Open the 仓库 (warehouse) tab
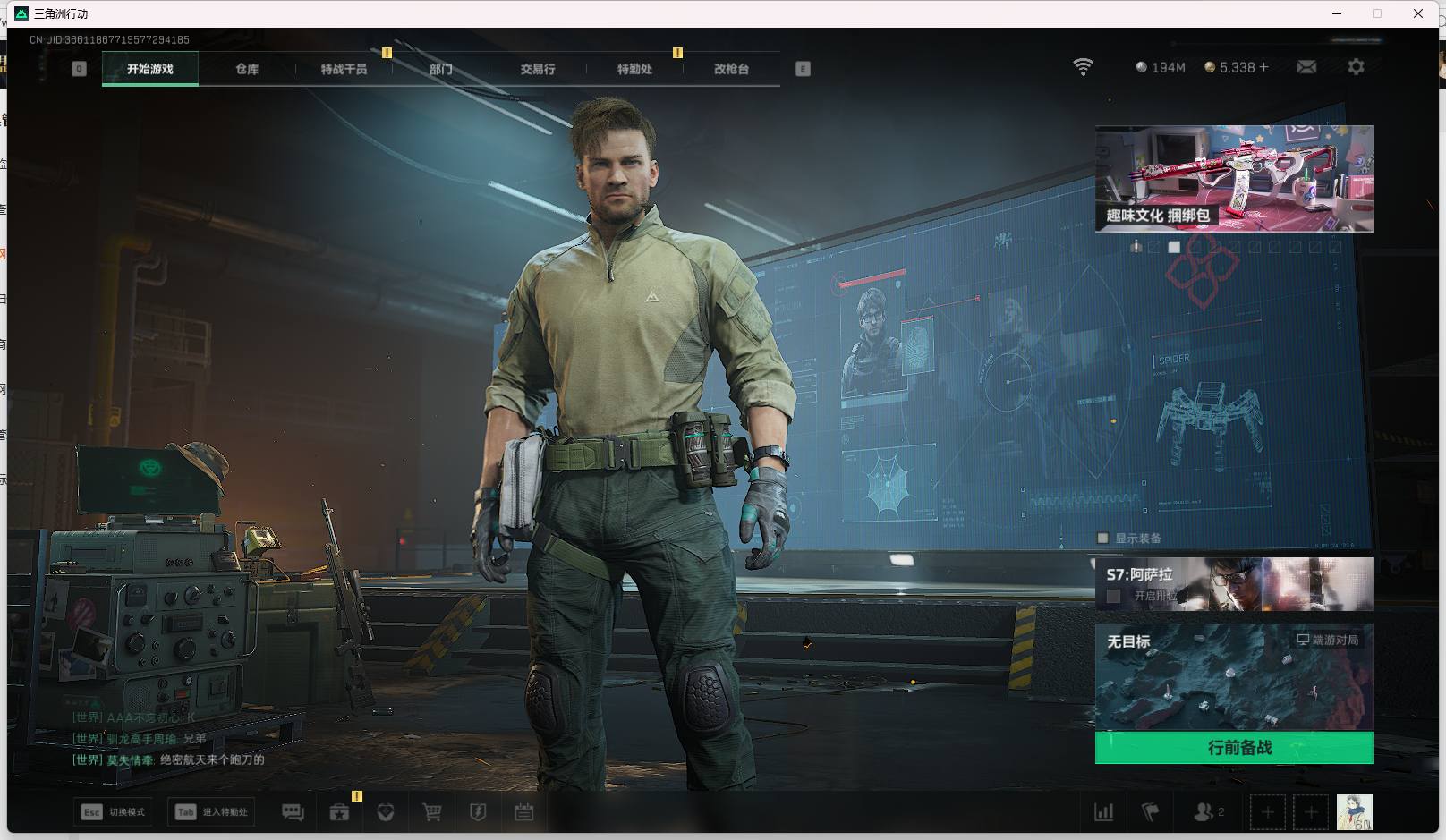1446x840 pixels. (x=247, y=69)
